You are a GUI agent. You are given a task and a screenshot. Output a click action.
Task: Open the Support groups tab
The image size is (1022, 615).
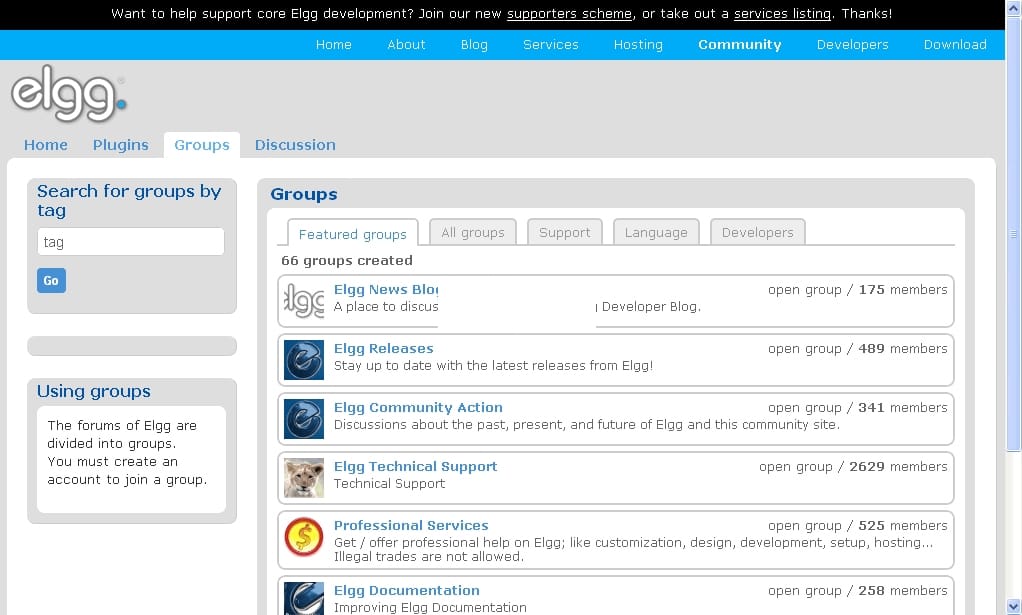tap(564, 232)
